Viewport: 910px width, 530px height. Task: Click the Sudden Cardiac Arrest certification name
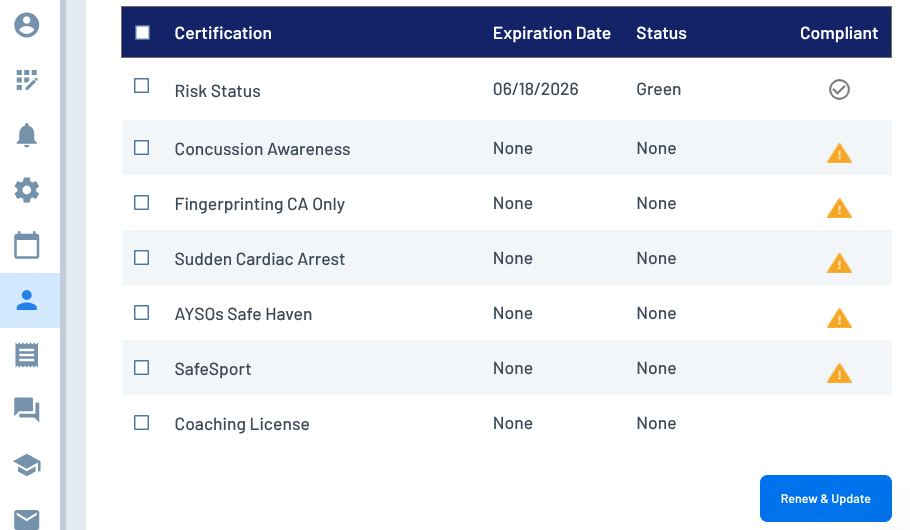pyautogui.click(x=260, y=259)
